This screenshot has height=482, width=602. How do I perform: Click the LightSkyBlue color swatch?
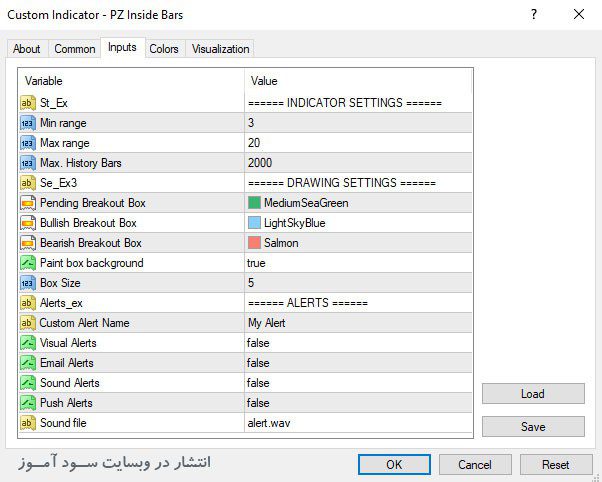click(x=254, y=223)
